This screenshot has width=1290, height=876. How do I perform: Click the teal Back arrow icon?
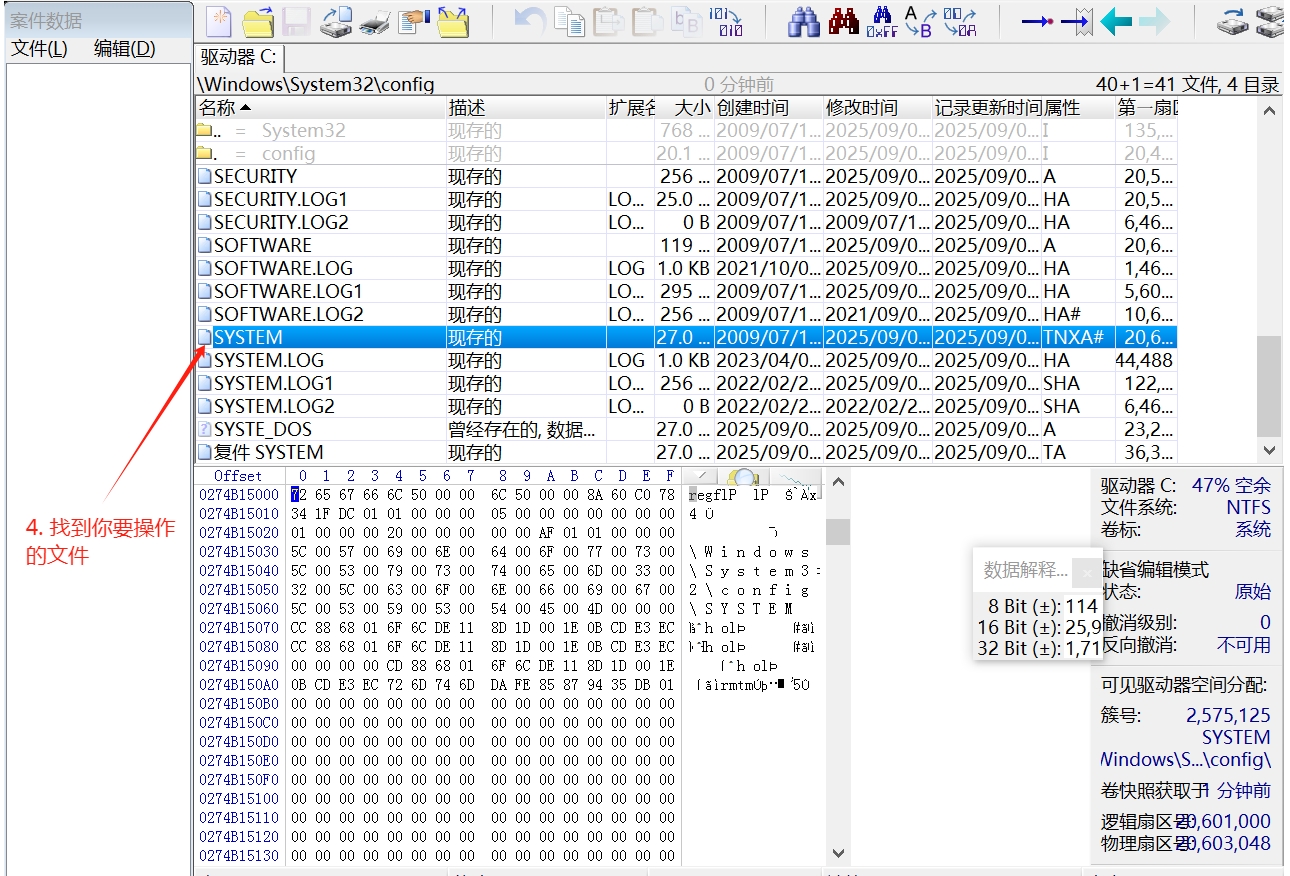tap(1116, 21)
